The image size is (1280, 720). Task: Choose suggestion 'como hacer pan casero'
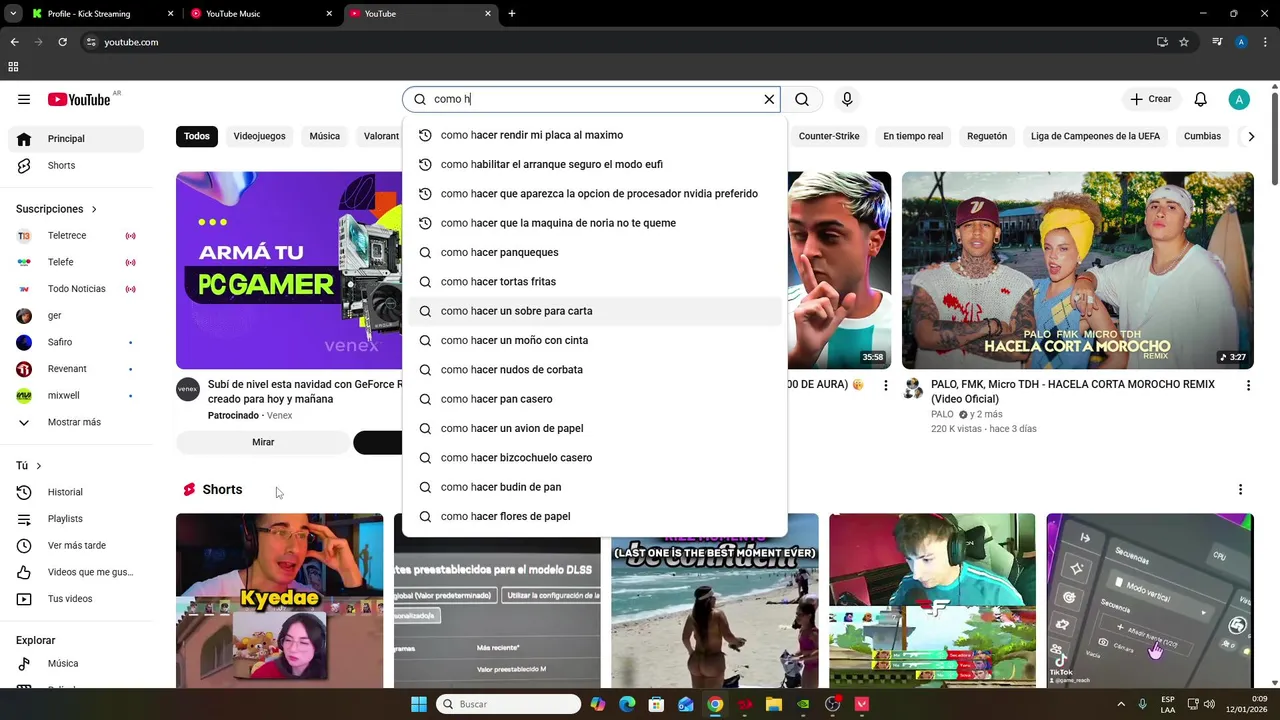coord(595,399)
